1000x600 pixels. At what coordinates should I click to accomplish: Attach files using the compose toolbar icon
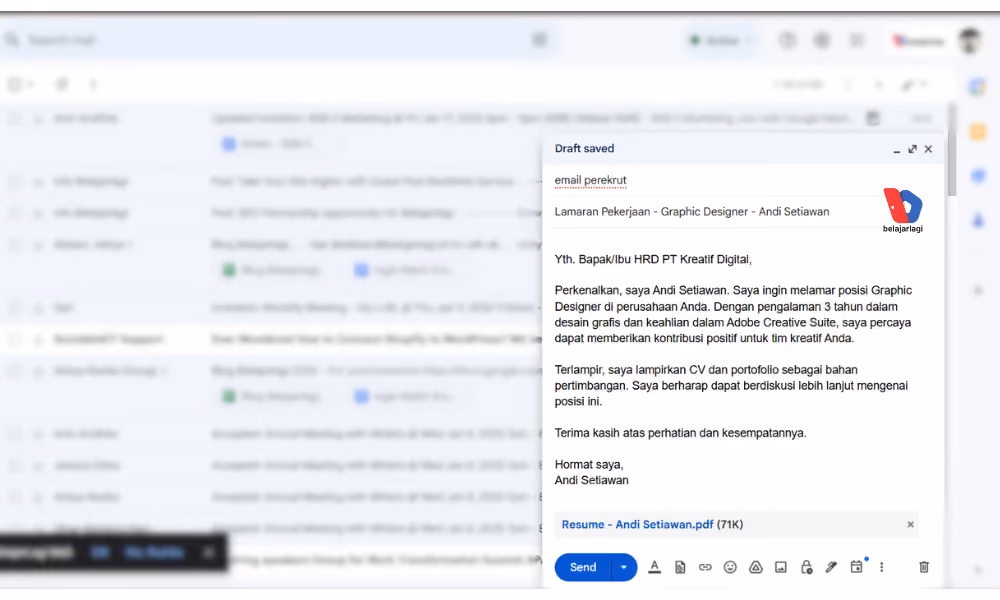[x=680, y=567]
